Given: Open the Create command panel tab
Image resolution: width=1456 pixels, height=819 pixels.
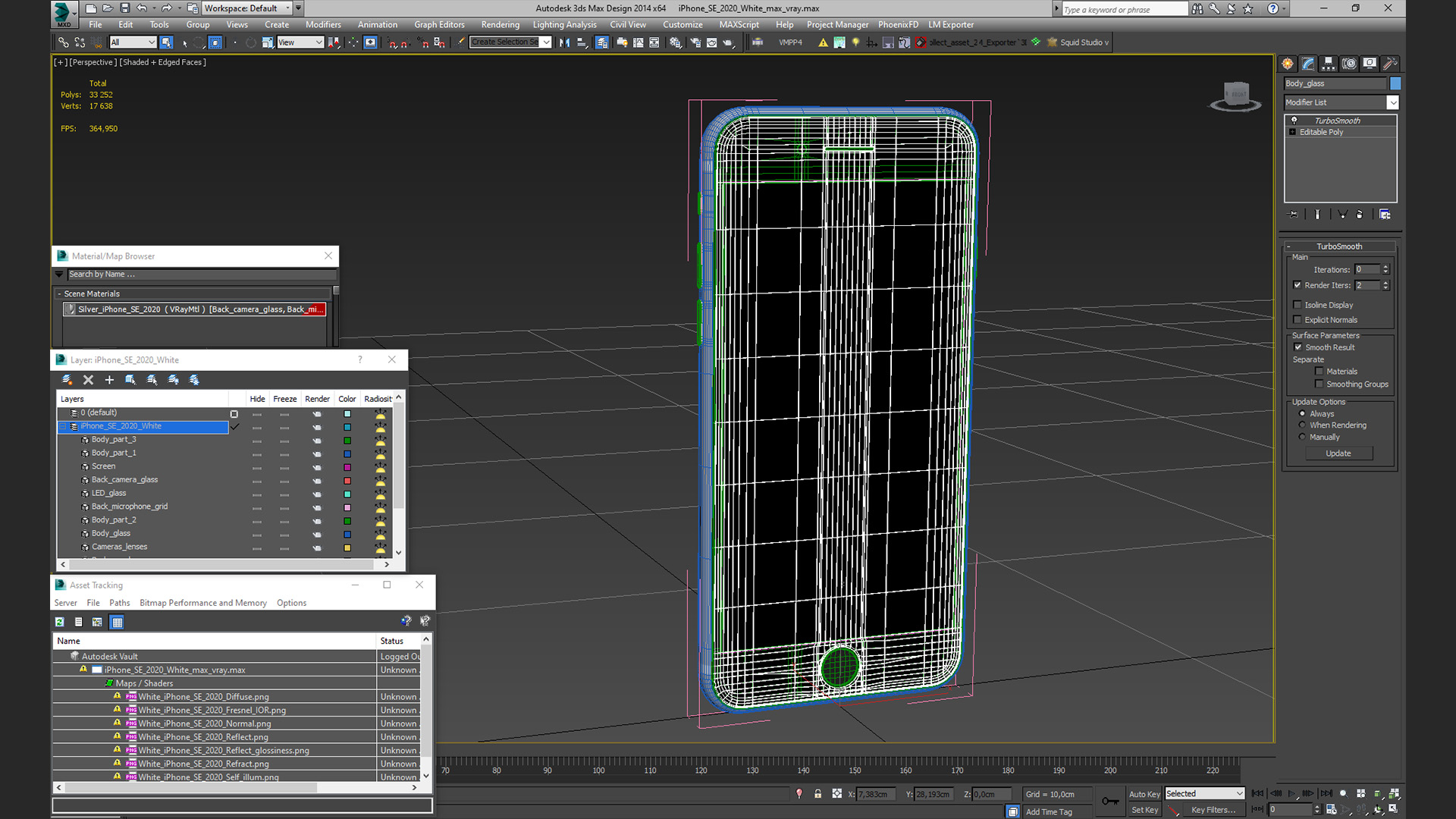Looking at the screenshot, I should pyautogui.click(x=1288, y=64).
